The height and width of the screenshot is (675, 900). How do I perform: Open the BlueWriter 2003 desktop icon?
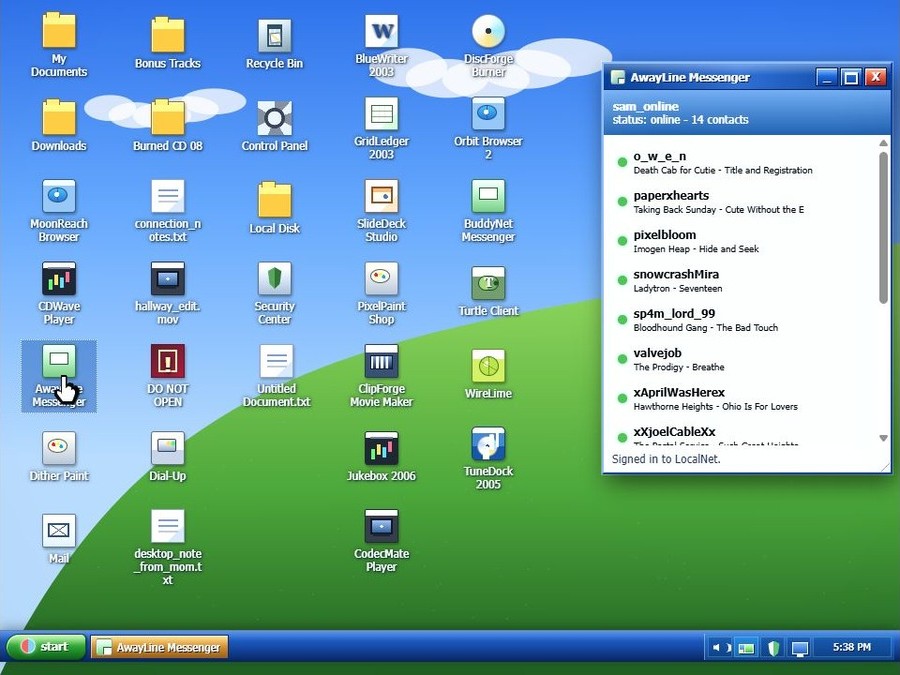pos(382,46)
